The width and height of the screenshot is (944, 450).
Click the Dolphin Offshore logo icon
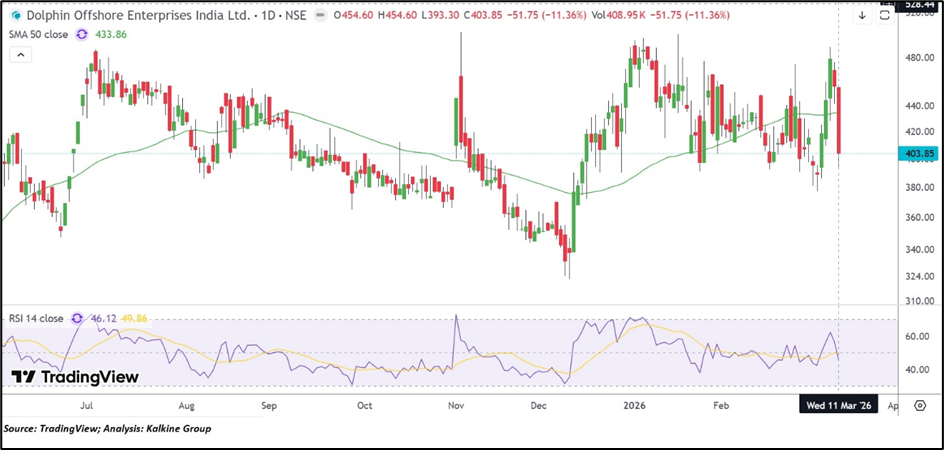[15, 15]
